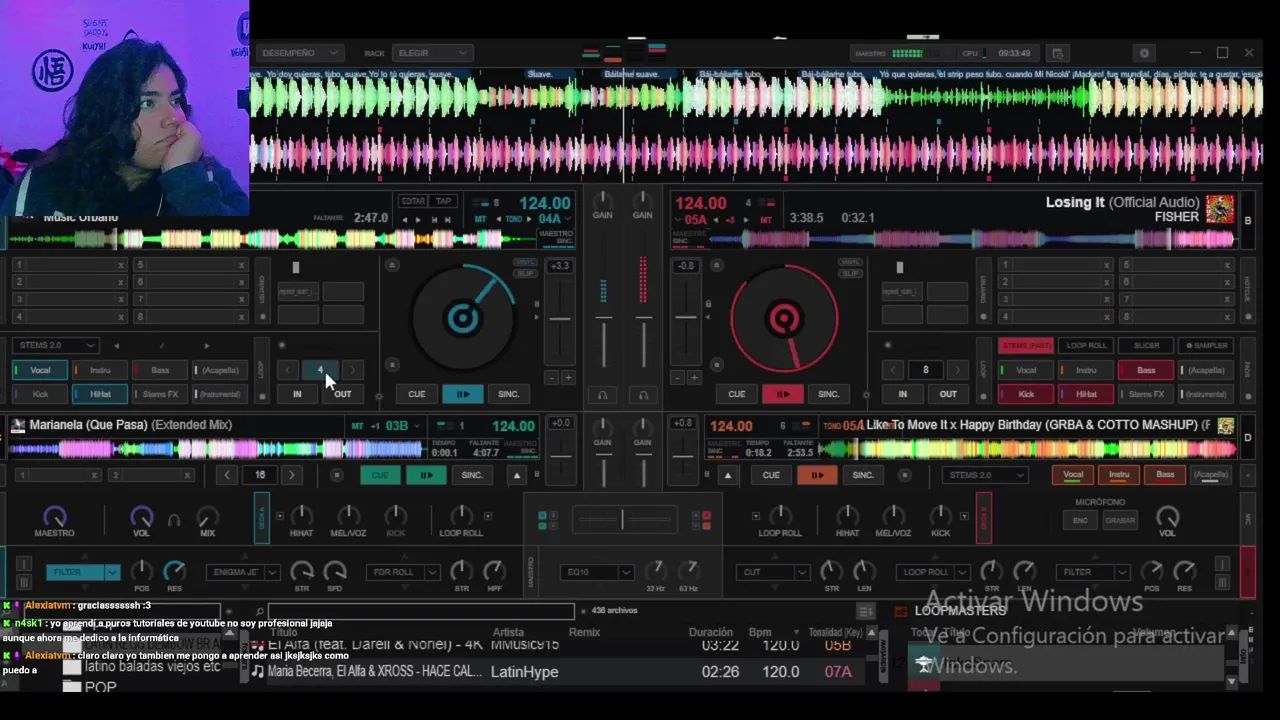Viewport: 1280px width, 720px height.
Task: Open the POP folder in browser tree
Action: (x=101, y=687)
